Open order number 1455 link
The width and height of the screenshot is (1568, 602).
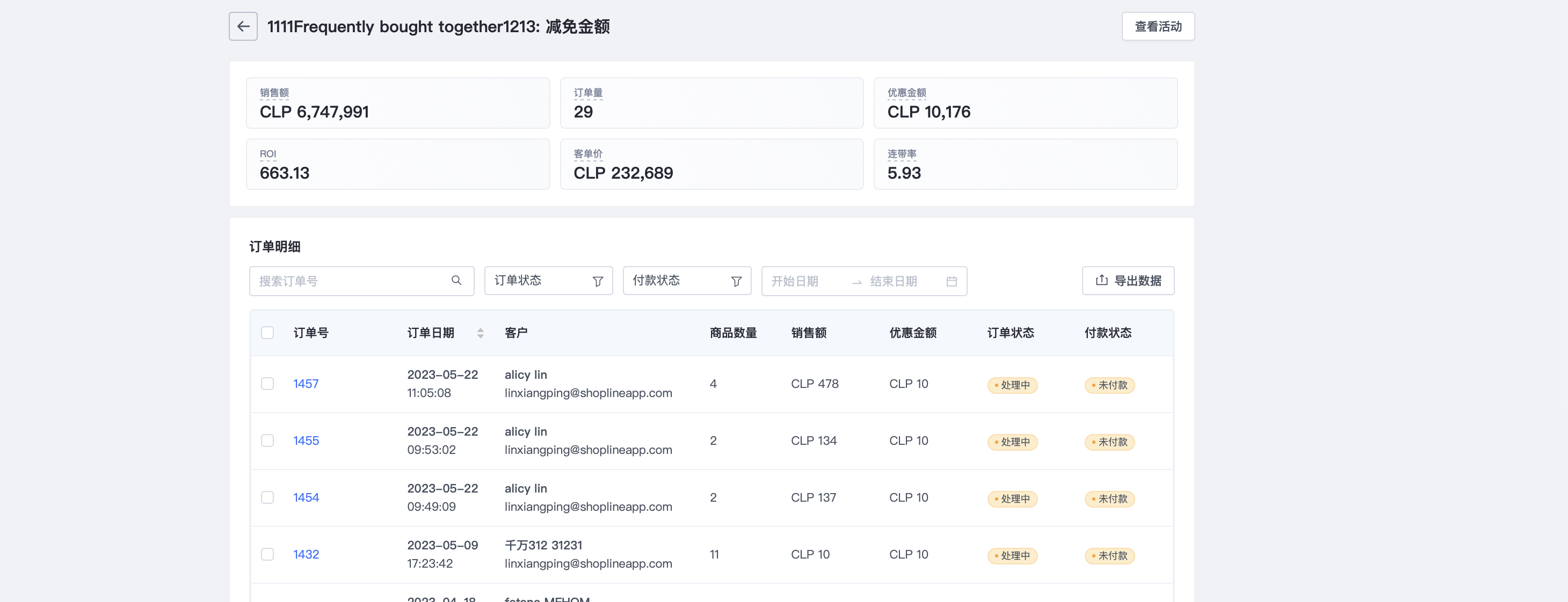click(x=306, y=441)
